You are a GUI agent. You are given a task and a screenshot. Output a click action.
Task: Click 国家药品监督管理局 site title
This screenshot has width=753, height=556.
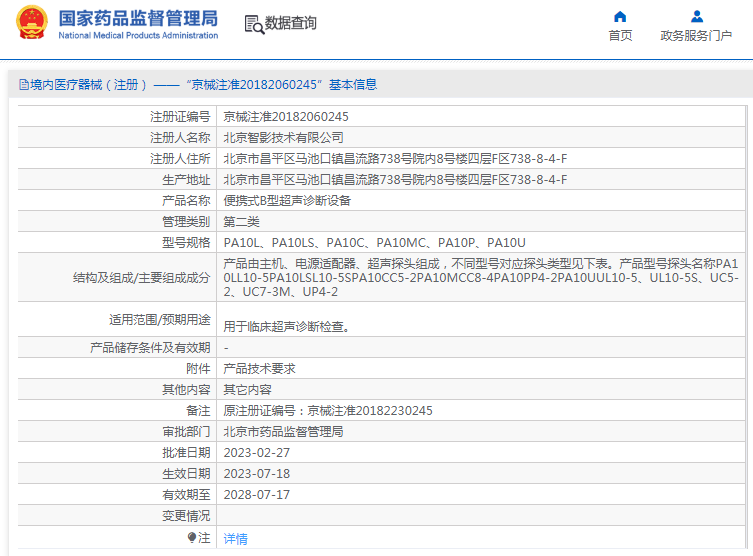pyautogui.click(x=138, y=19)
